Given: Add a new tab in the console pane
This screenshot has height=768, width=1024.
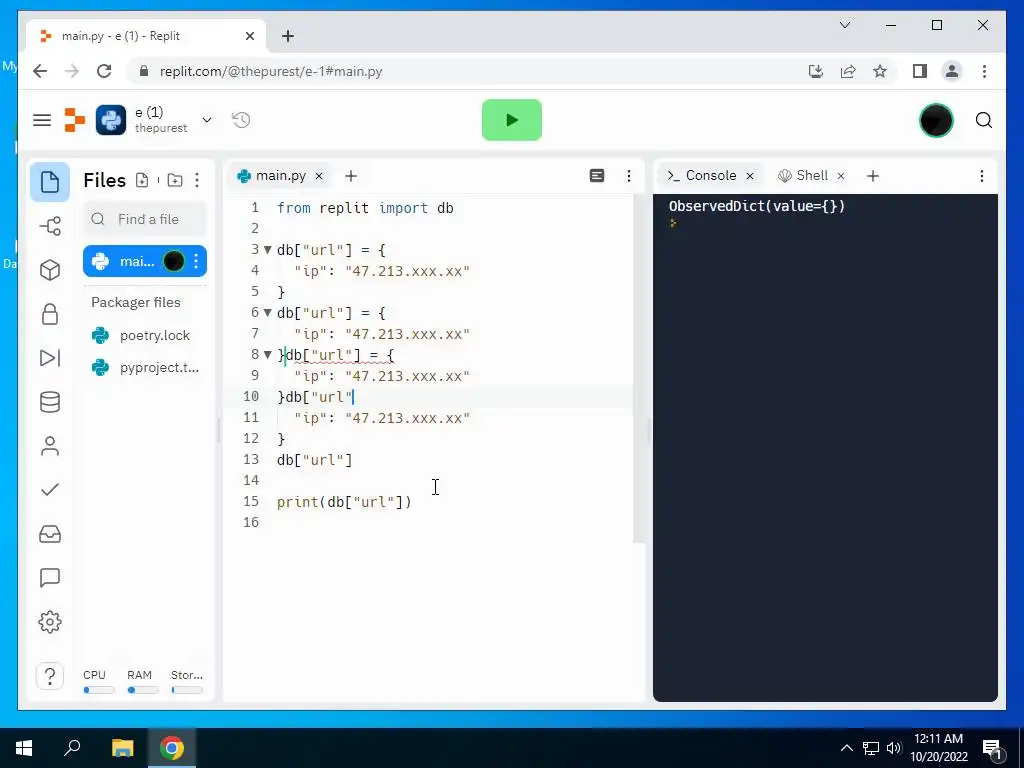Looking at the screenshot, I should click(x=873, y=176).
